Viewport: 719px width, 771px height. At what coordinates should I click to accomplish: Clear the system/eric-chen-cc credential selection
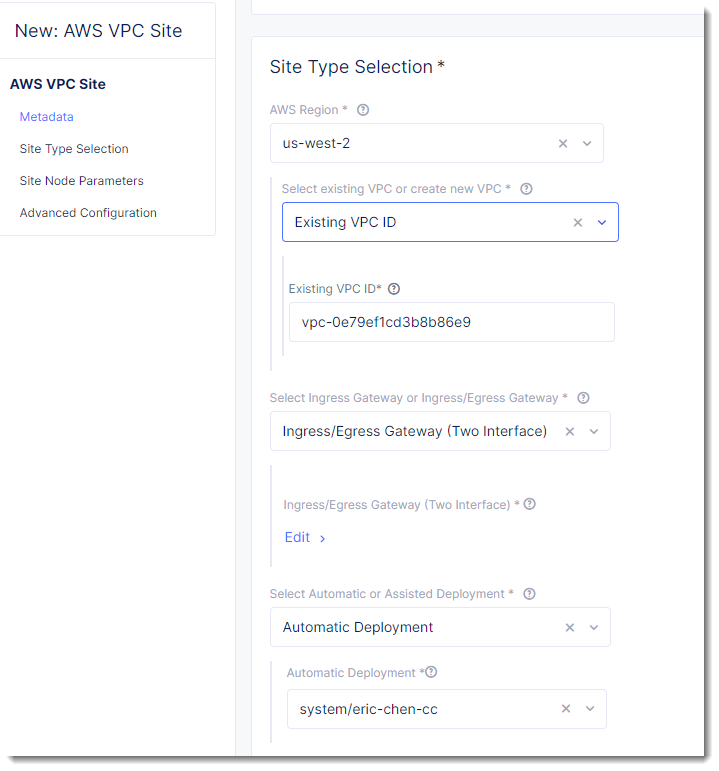pyautogui.click(x=566, y=709)
